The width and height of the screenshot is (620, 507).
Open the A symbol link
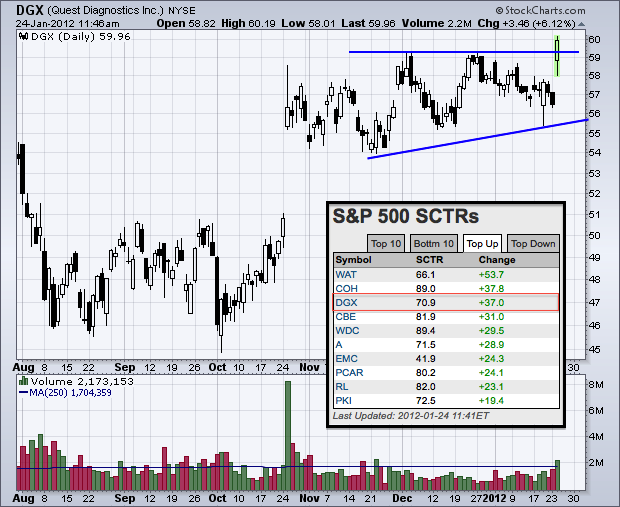(339, 345)
